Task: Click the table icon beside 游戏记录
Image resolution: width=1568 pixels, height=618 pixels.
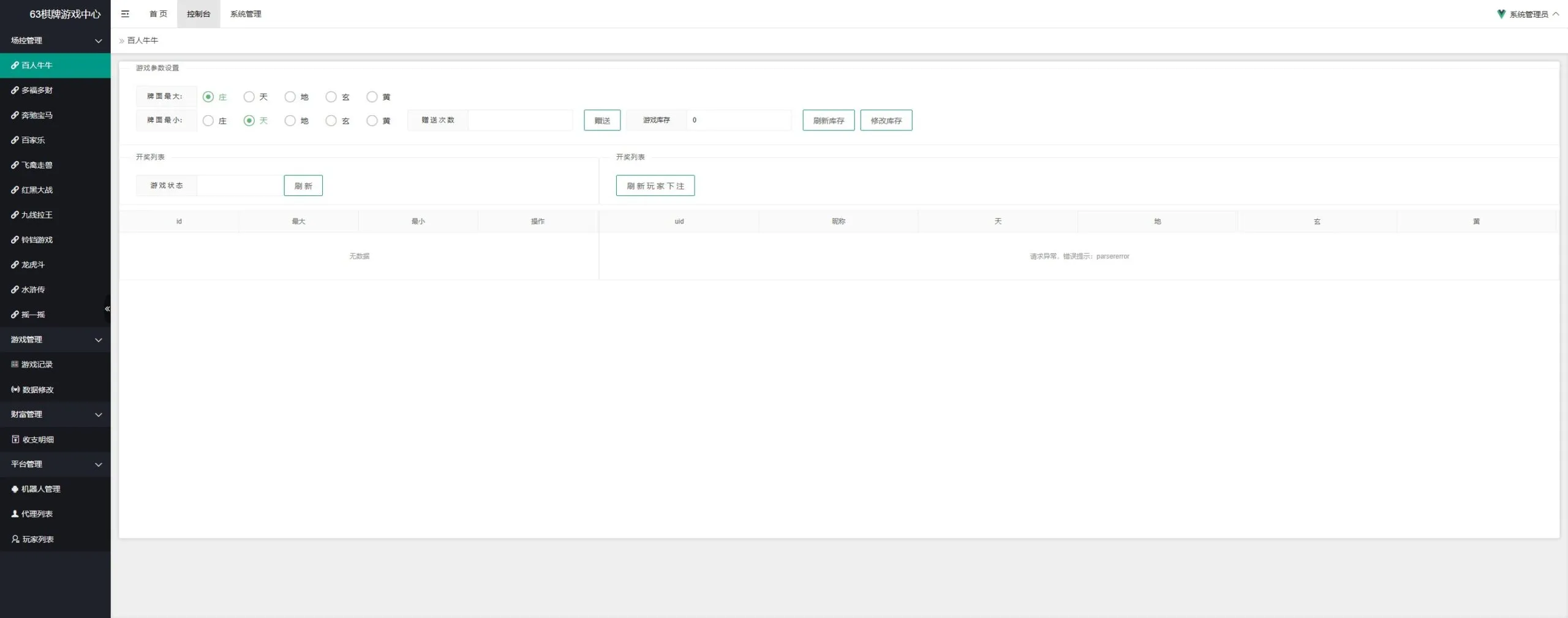Action: point(15,364)
